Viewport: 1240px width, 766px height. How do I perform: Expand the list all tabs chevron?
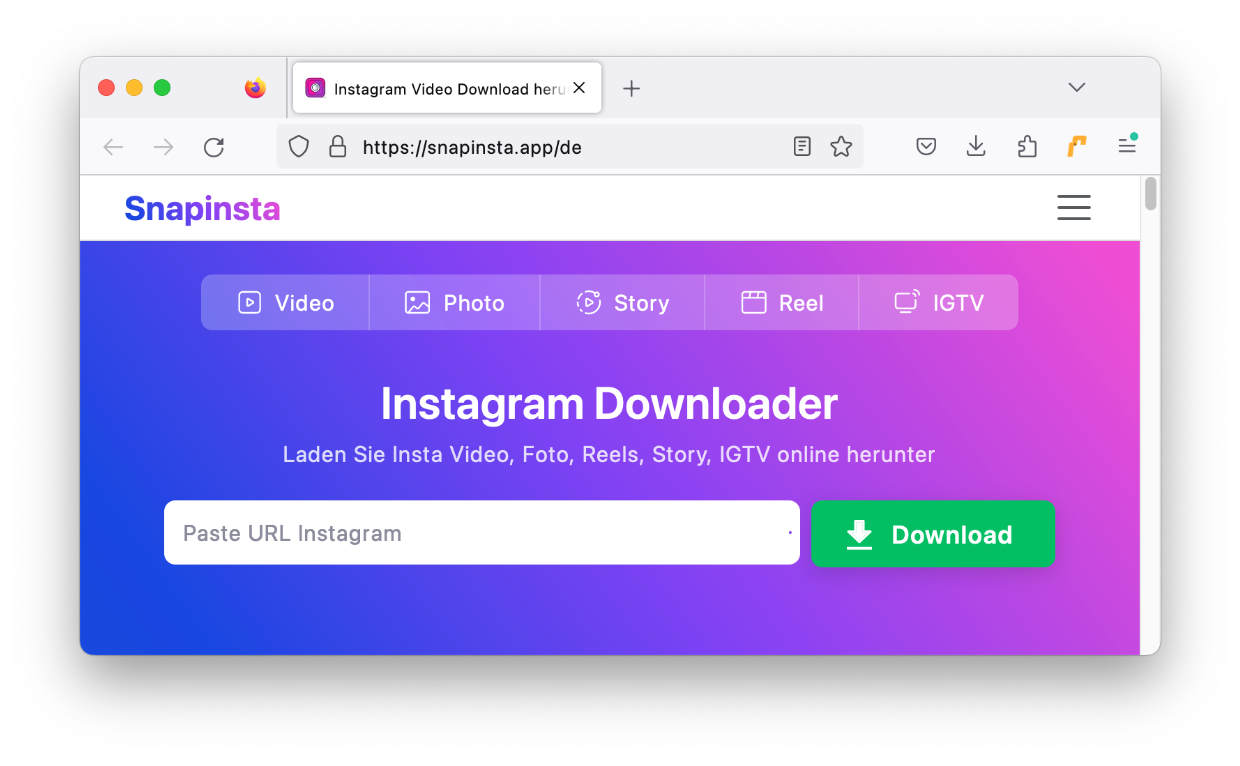coord(1077,87)
